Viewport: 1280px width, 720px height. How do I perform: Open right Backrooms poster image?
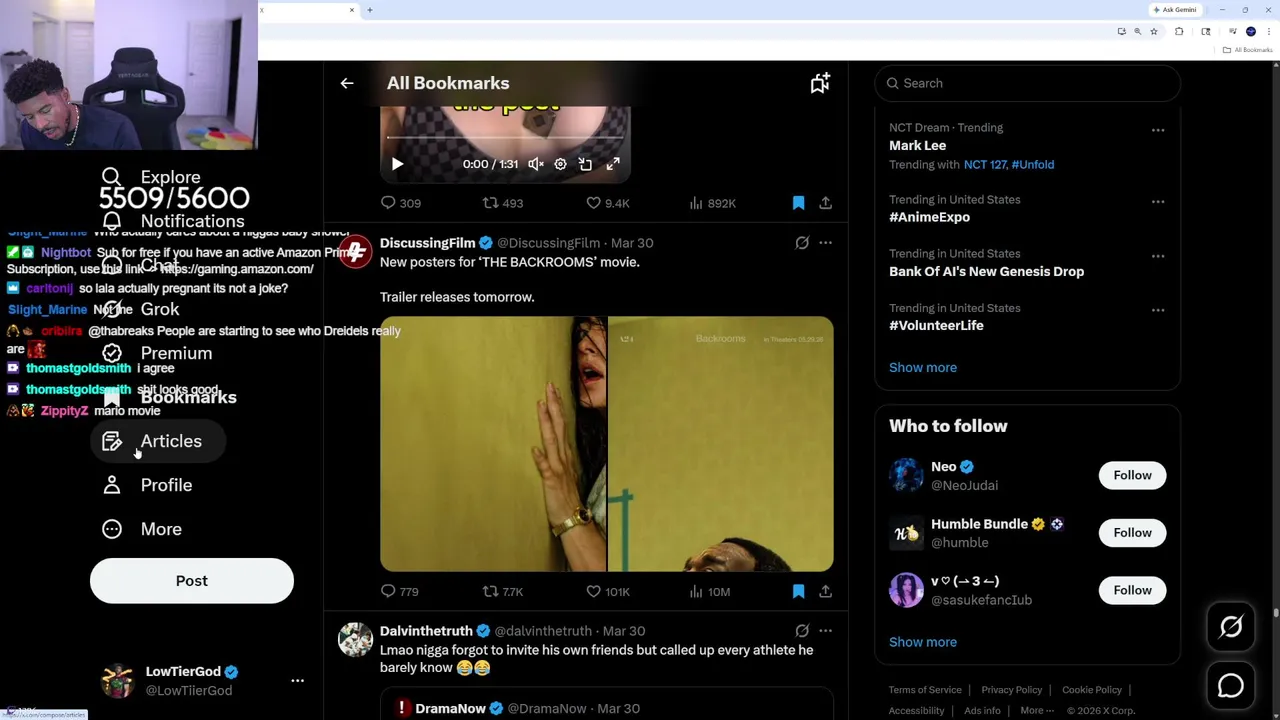(720, 444)
